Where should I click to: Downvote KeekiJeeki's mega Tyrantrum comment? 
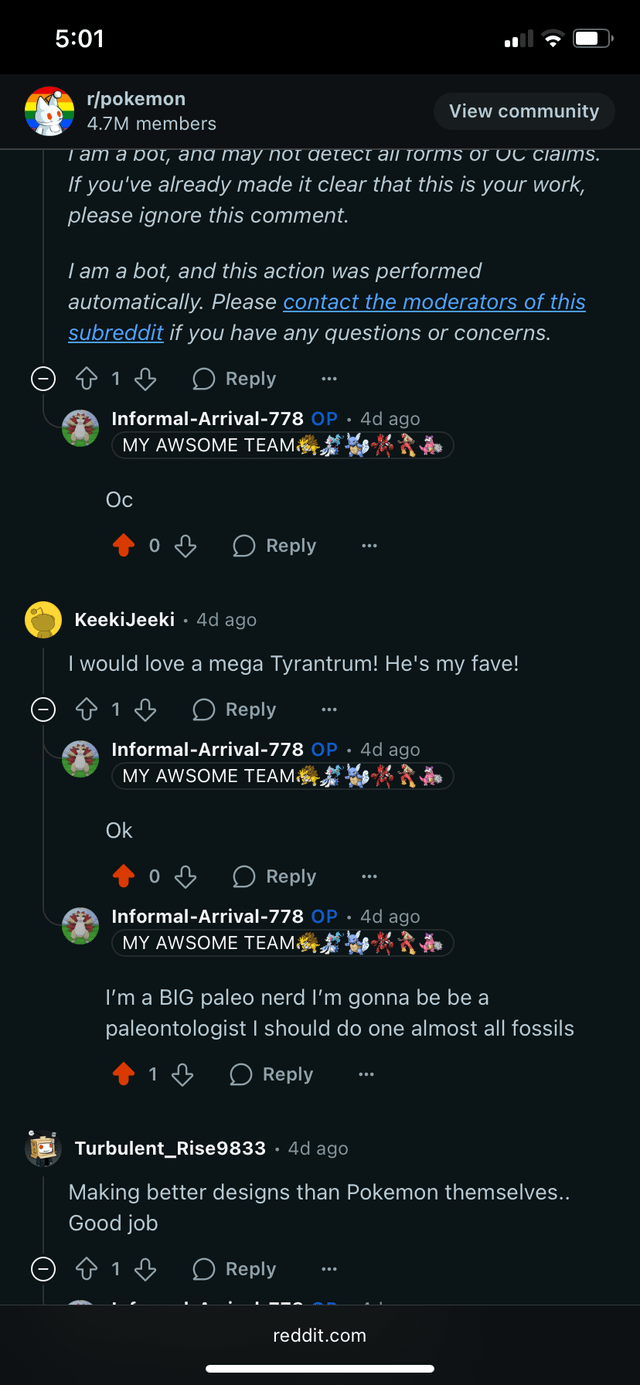point(145,710)
